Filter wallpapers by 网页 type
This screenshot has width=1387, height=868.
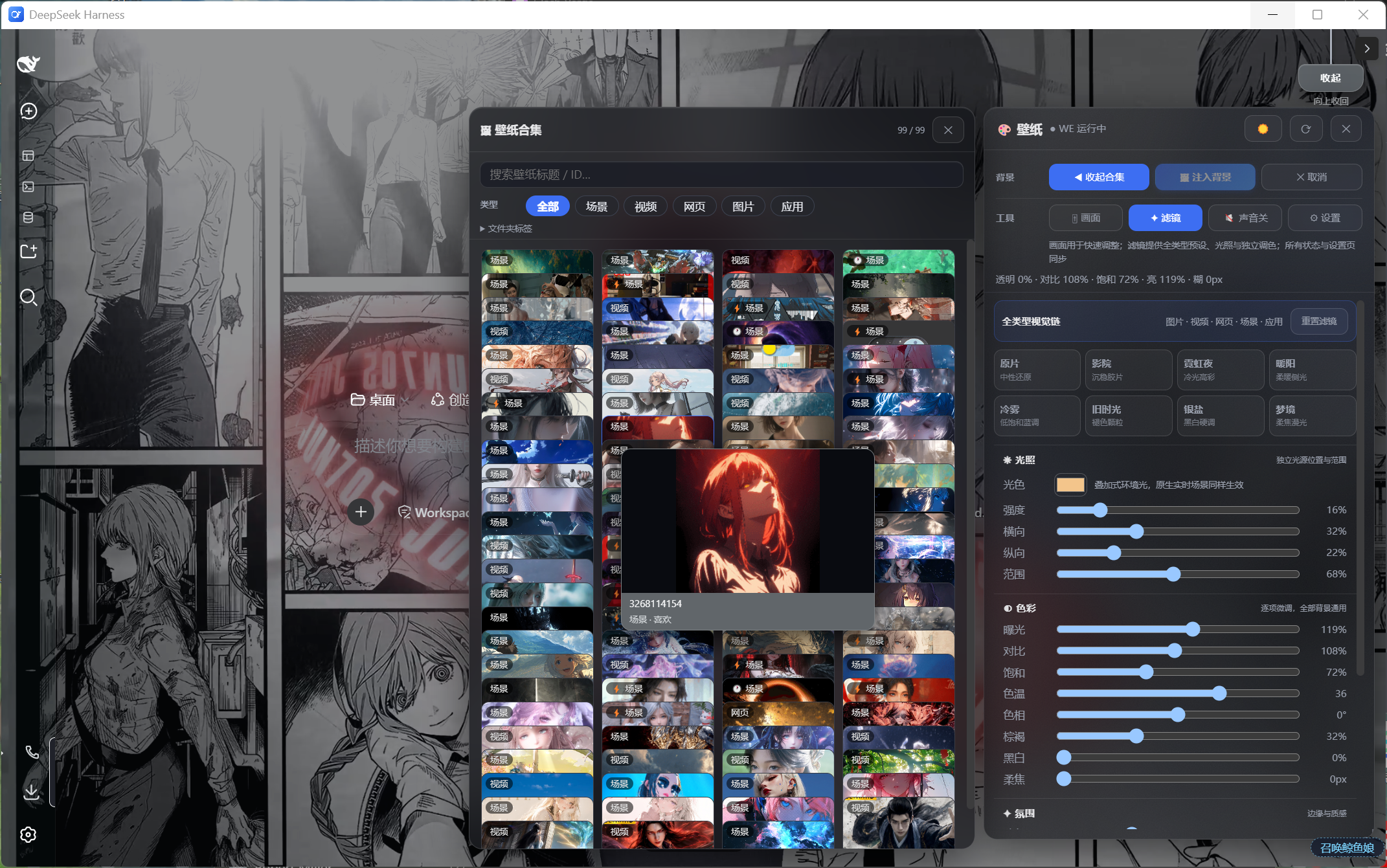[694, 206]
